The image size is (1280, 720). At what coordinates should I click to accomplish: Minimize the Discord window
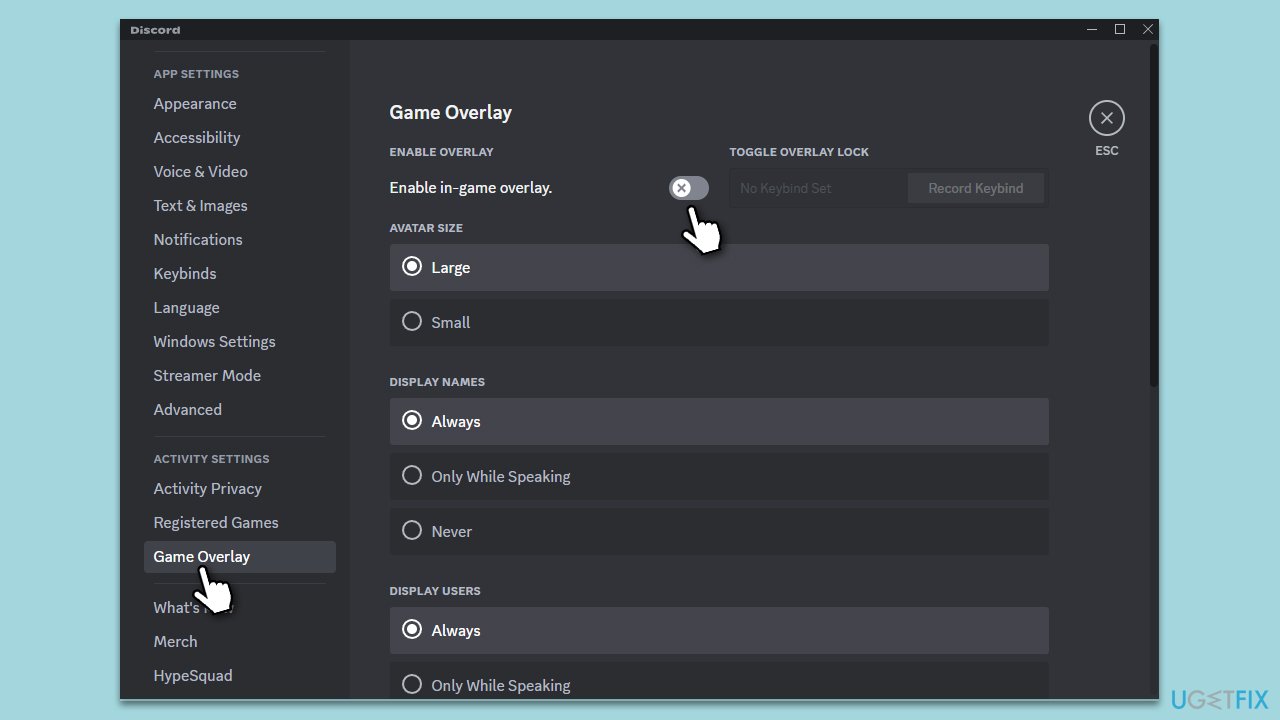1092,30
